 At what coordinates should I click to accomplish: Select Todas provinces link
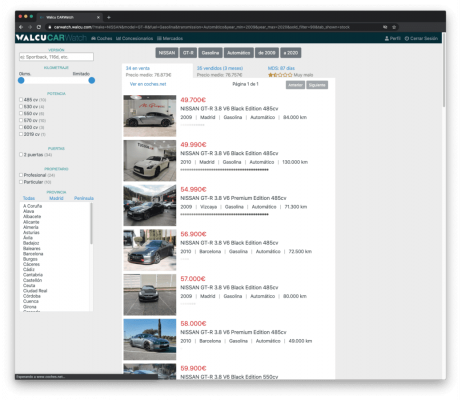[x=29, y=198]
